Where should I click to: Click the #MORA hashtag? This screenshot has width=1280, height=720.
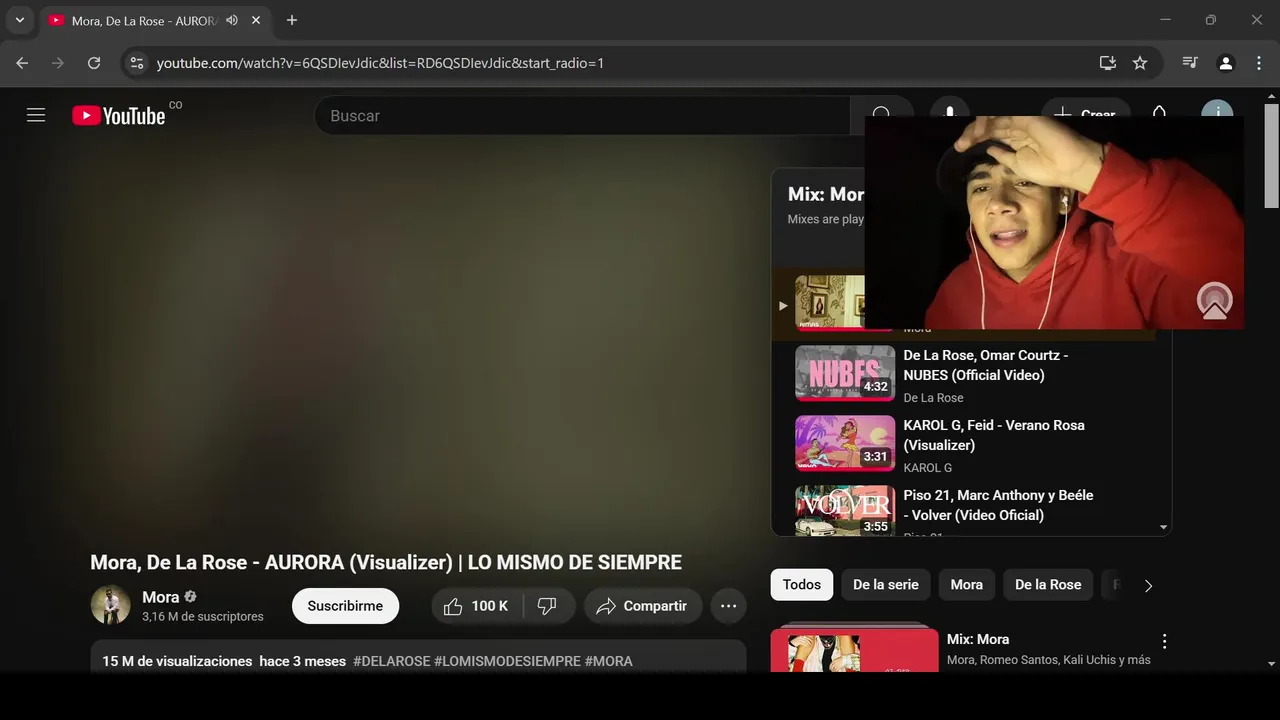(x=608, y=661)
